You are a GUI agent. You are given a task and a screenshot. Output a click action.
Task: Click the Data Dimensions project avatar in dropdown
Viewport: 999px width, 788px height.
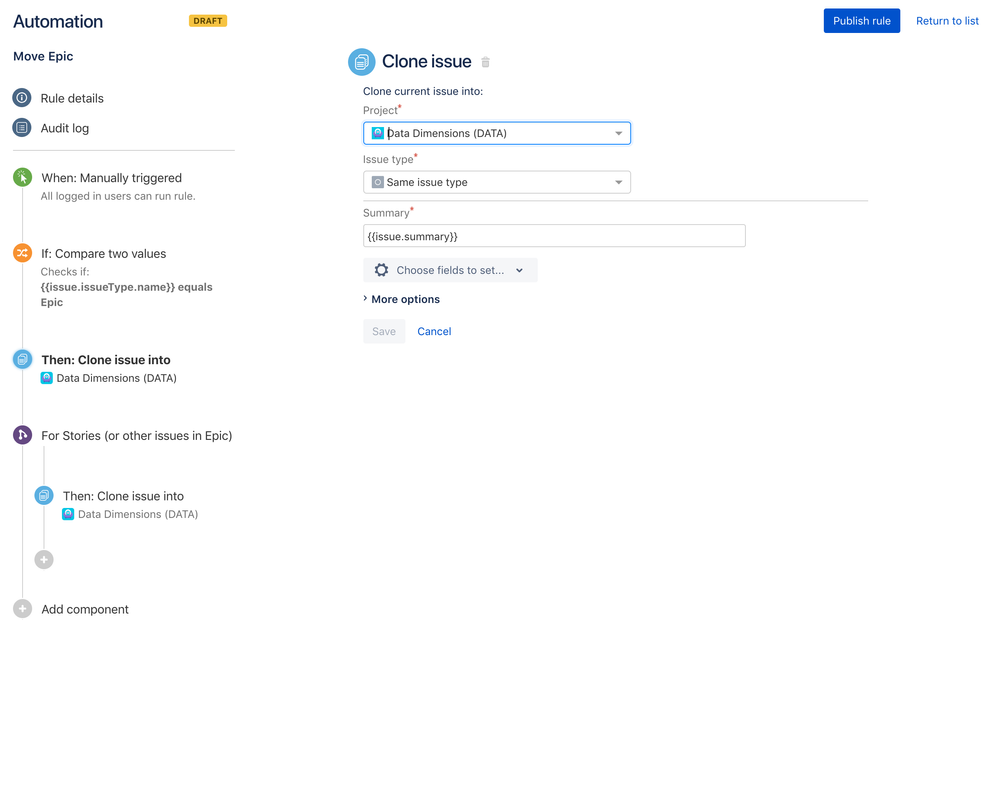tap(378, 133)
